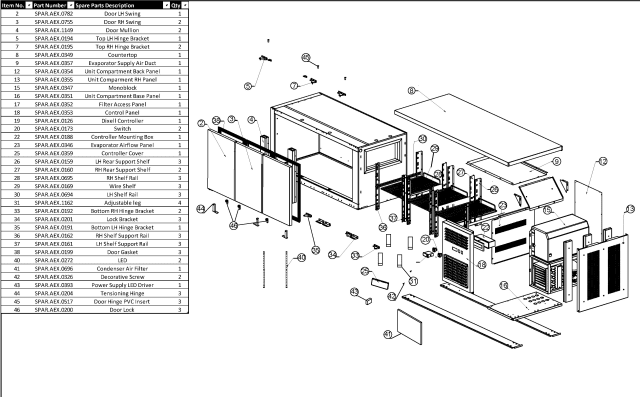Click callout bubble 38 at door gasket
The image size is (640, 397).
coord(217,120)
